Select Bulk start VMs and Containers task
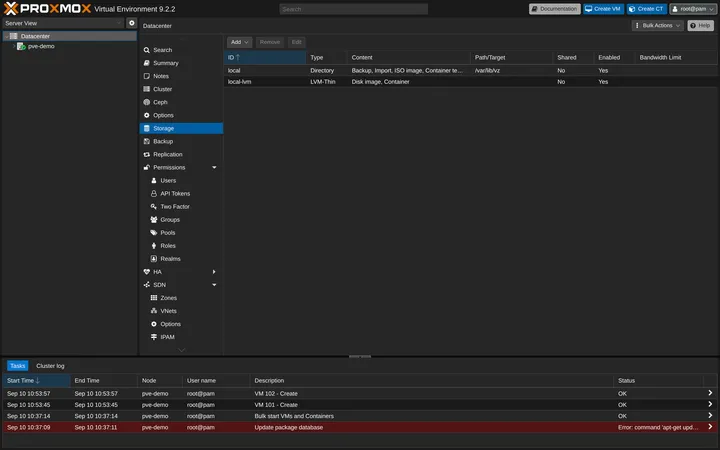The height and width of the screenshot is (450, 720). click(x=360, y=416)
